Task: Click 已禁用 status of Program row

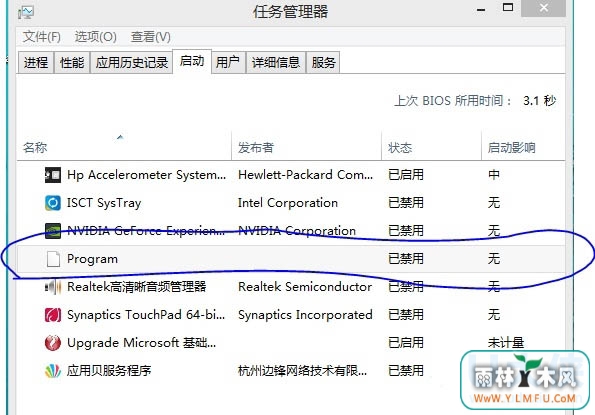Action: click(x=406, y=259)
